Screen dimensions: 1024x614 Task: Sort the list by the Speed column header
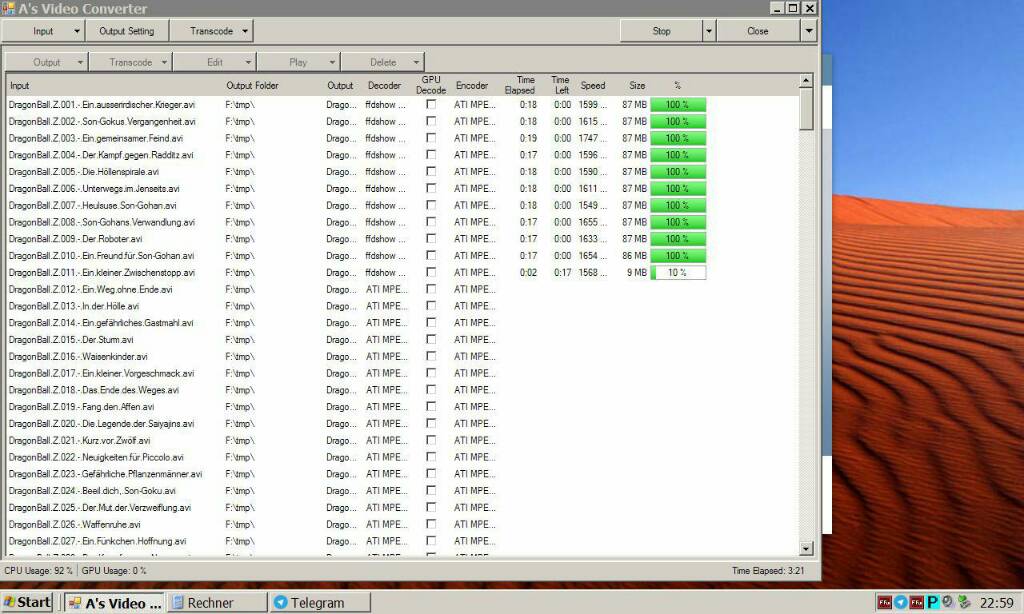(592, 86)
